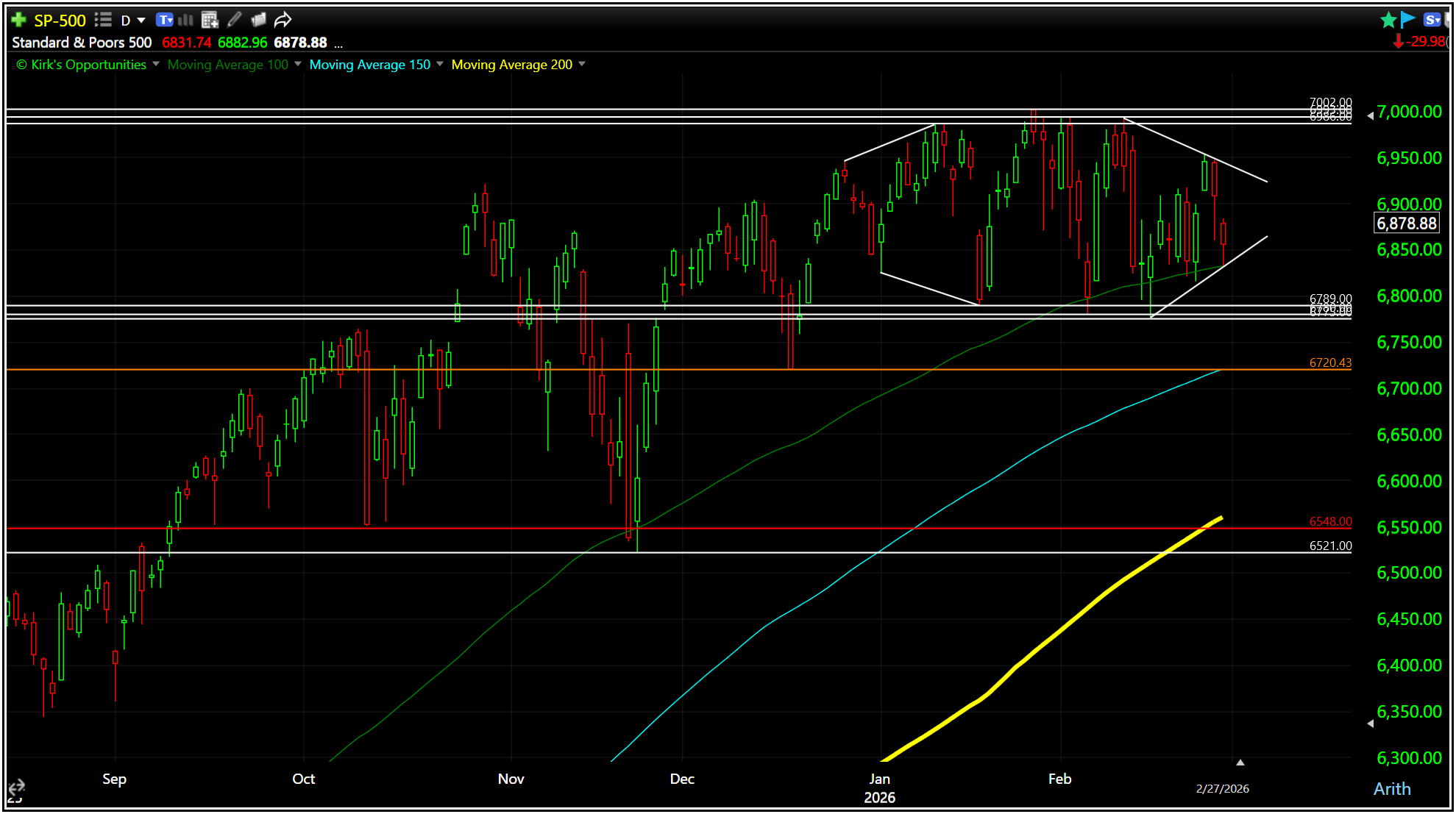Click the 2/27/2026 date marker
This screenshot has height=814, width=1456.
pos(1222,788)
